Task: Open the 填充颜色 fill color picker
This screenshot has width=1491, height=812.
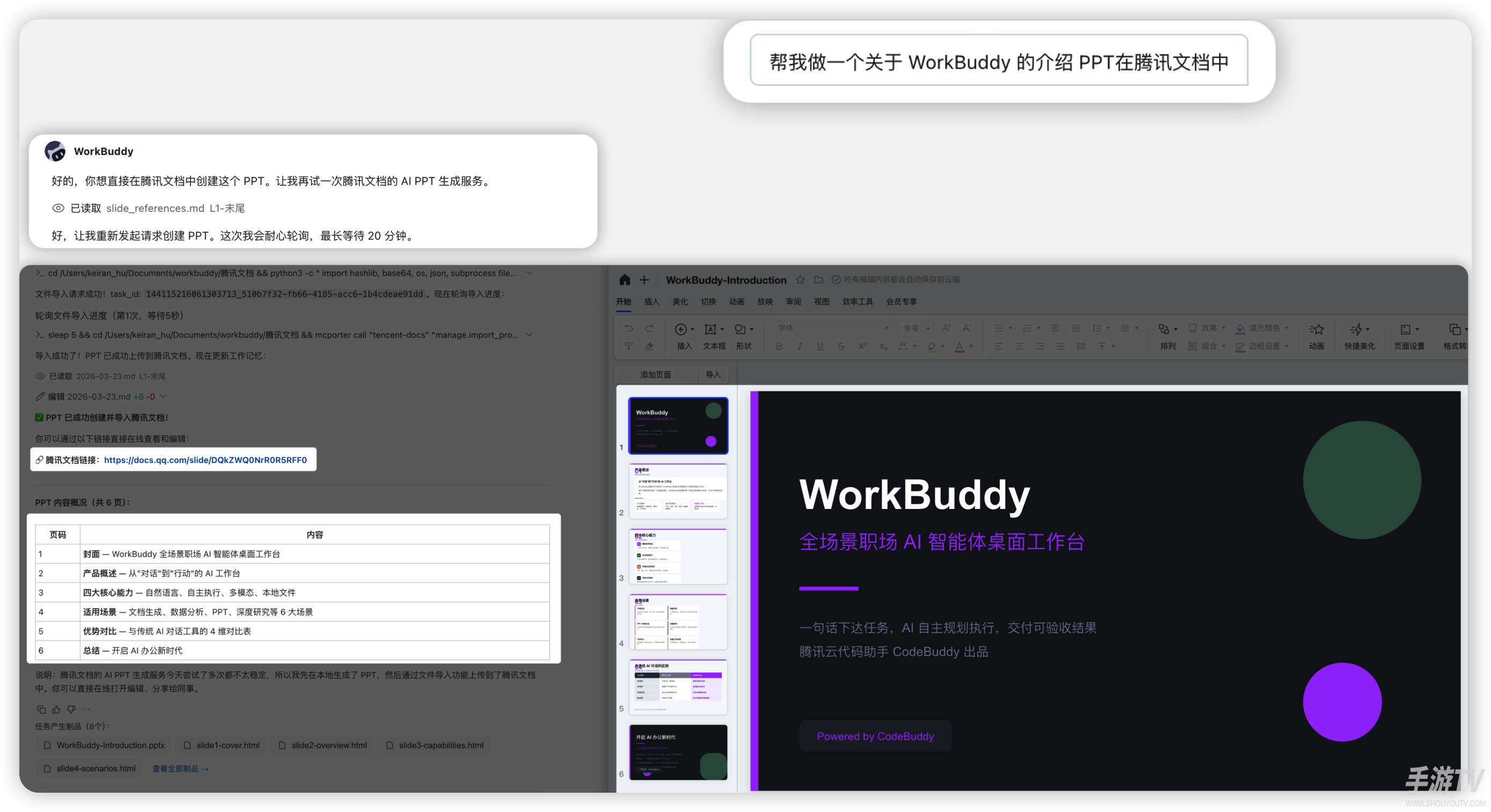Action: click(1263, 328)
